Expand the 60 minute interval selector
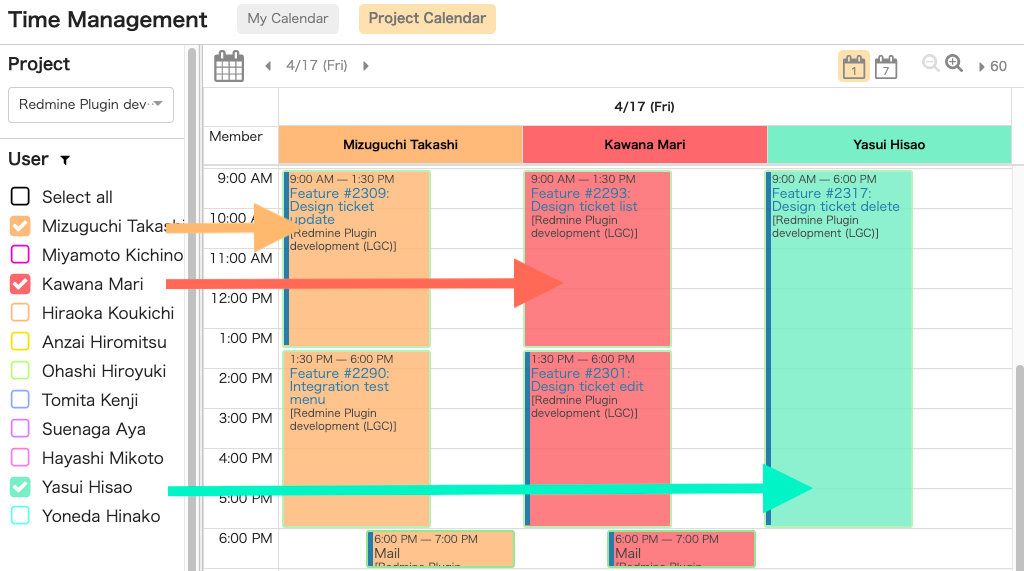 coord(993,66)
